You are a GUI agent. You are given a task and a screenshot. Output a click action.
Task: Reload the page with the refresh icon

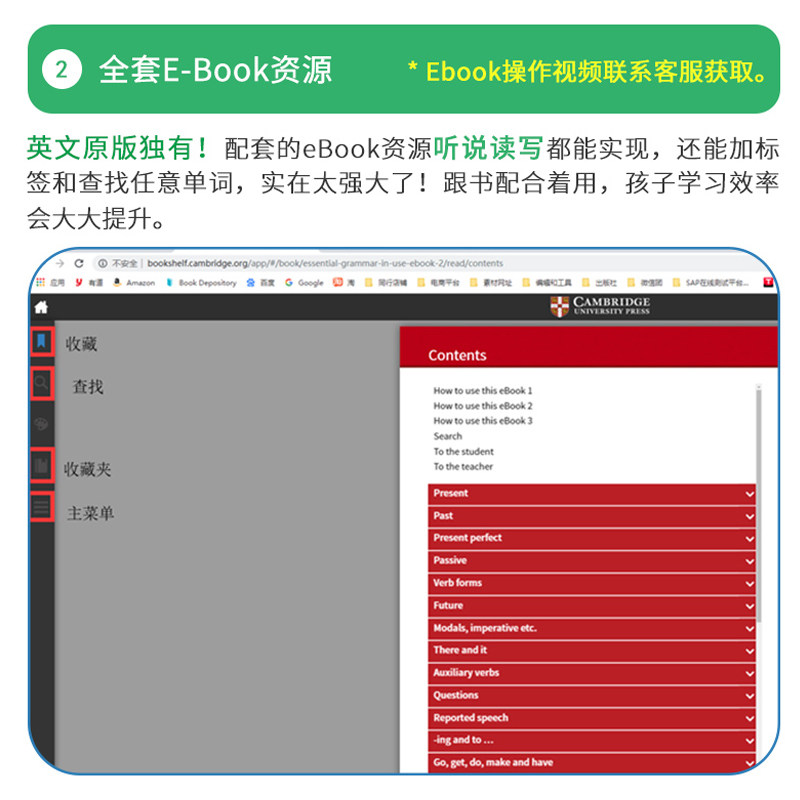(79, 263)
